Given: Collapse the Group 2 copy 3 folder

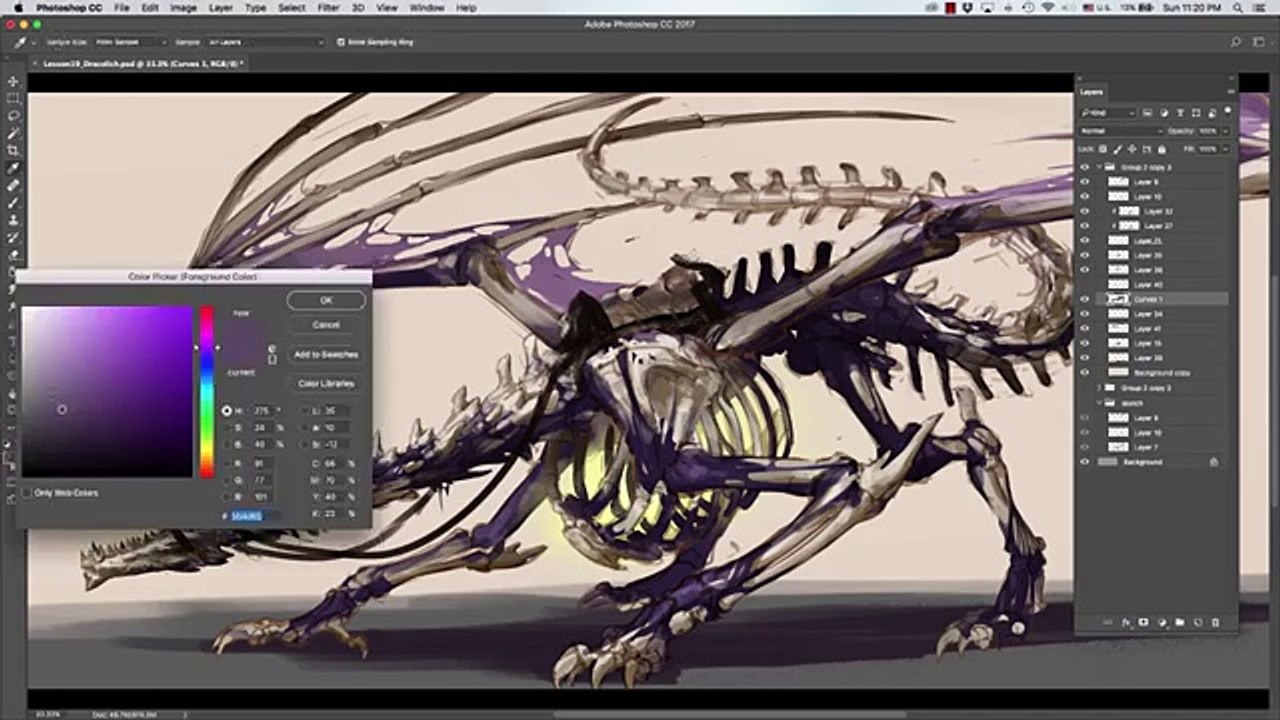Looking at the screenshot, I should coord(1100,167).
